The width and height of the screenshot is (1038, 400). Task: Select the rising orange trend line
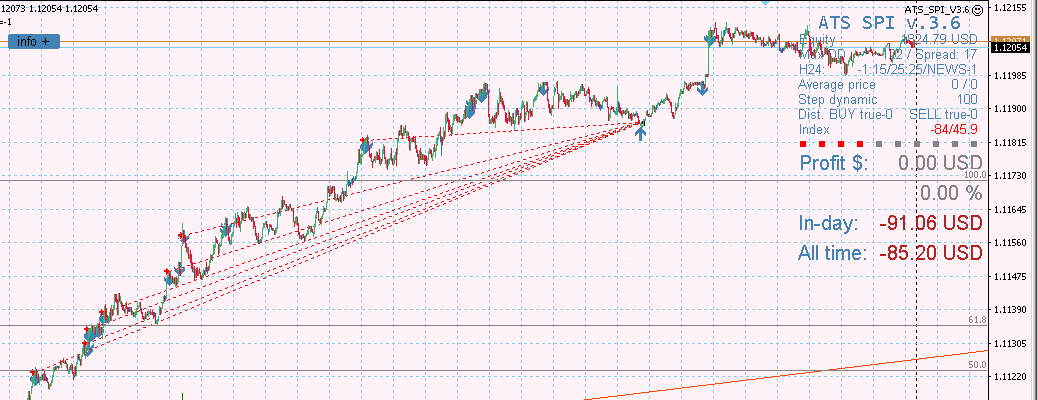pyautogui.click(x=785, y=377)
